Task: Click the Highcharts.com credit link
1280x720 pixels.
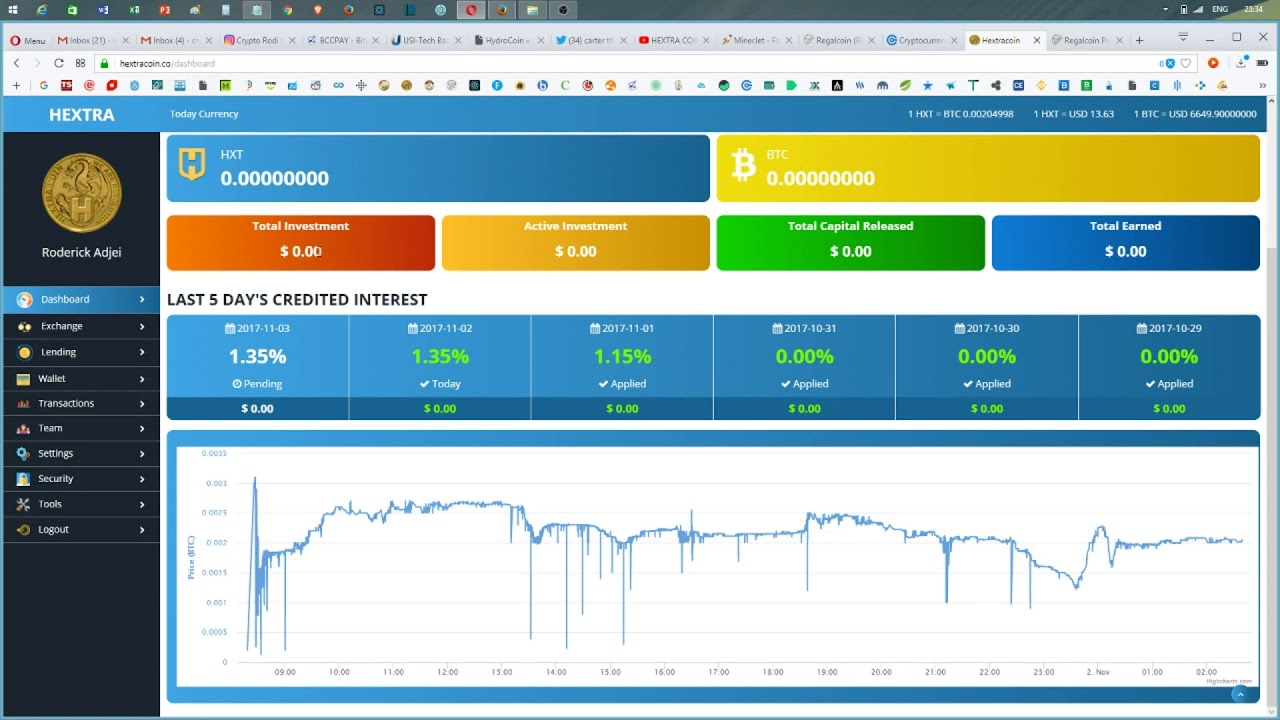Action: coord(1229,681)
